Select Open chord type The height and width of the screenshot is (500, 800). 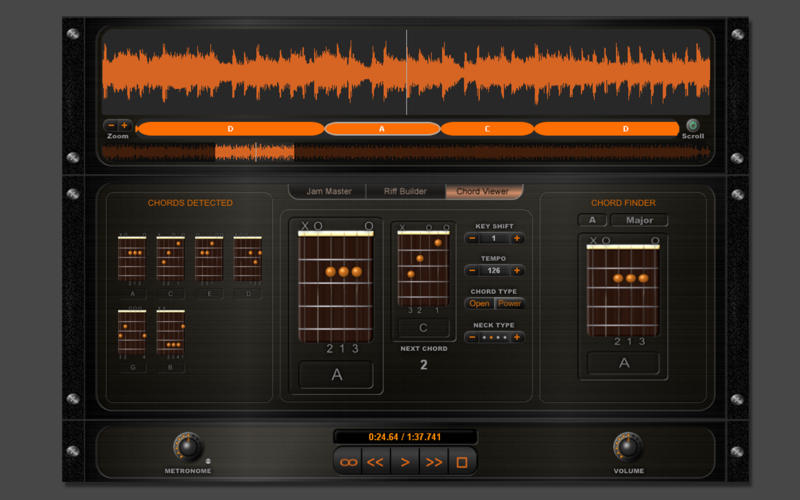tap(479, 304)
